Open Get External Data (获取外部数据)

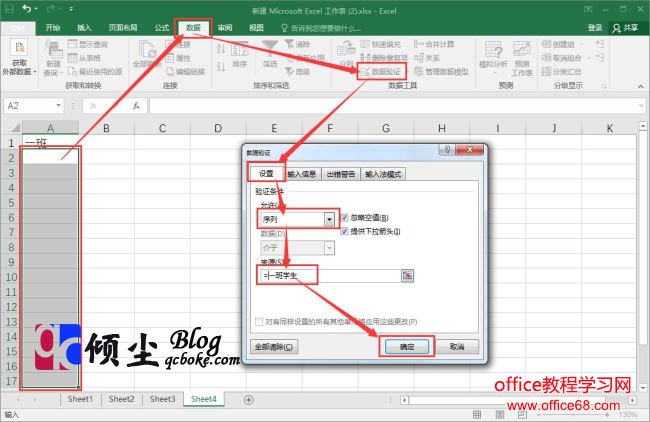[19, 58]
